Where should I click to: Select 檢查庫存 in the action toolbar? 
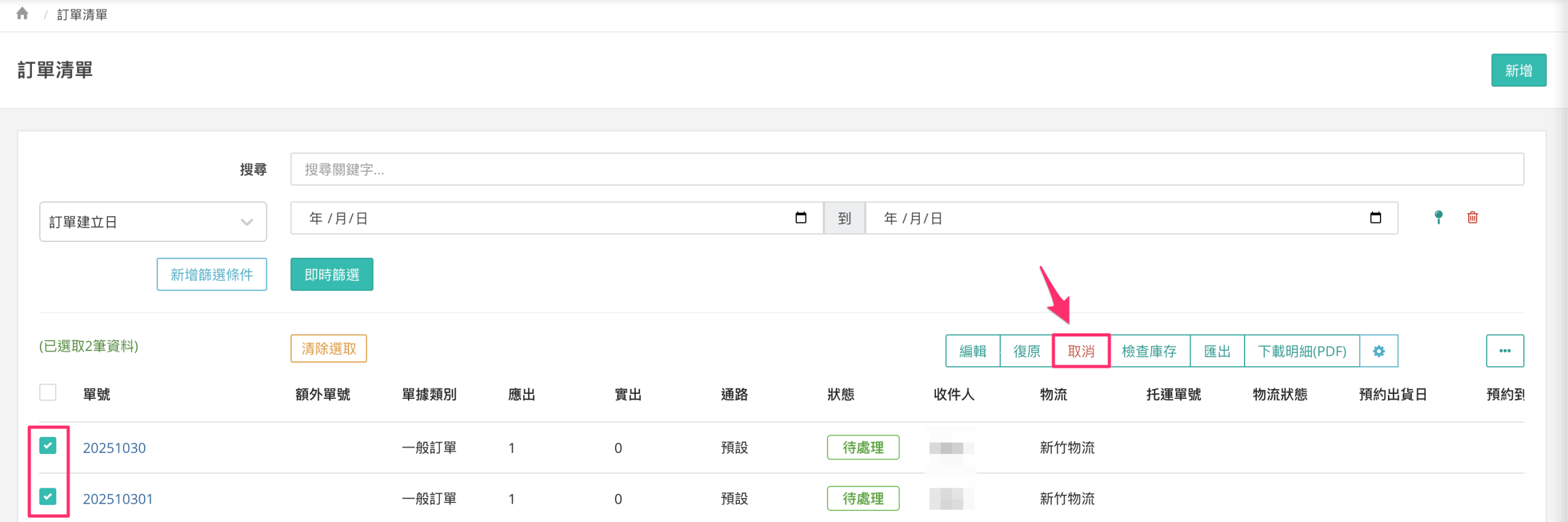click(x=1149, y=351)
